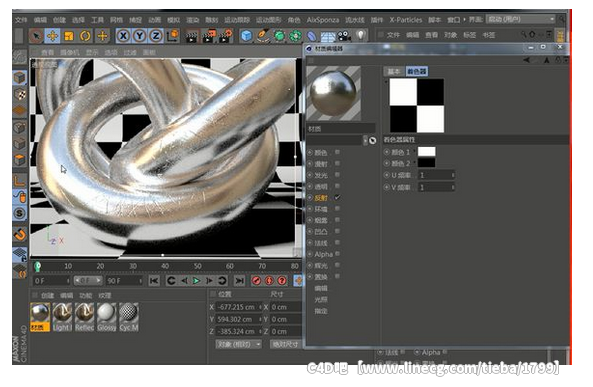The image size is (593, 387).
Task: Open AixSponza menu
Action: coord(323,20)
